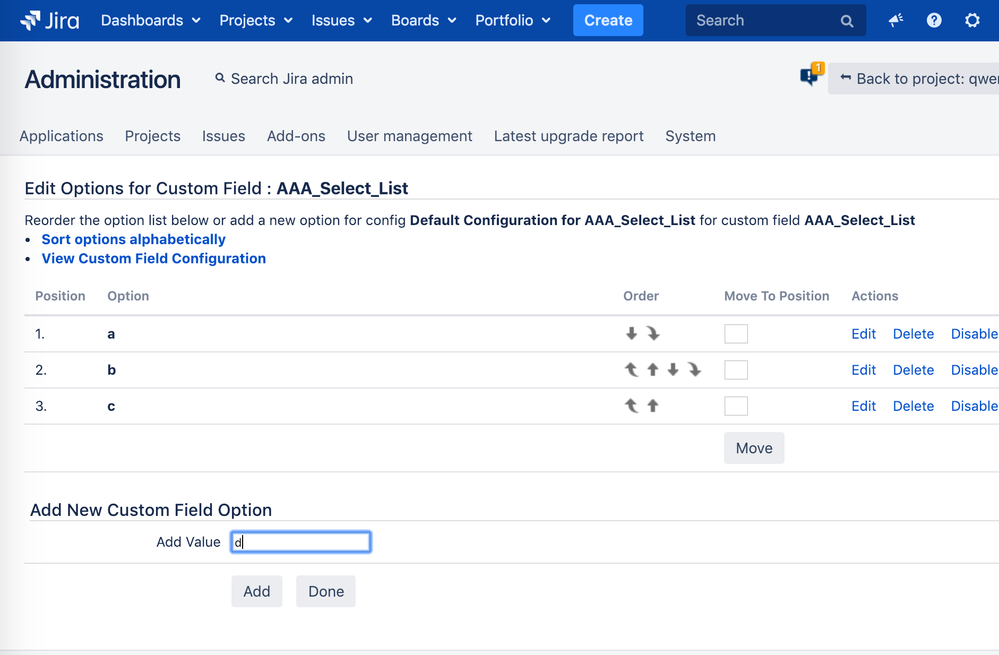This screenshot has width=999, height=655.
Task: Open the help question mark icon
Action: tap(934, 20)
